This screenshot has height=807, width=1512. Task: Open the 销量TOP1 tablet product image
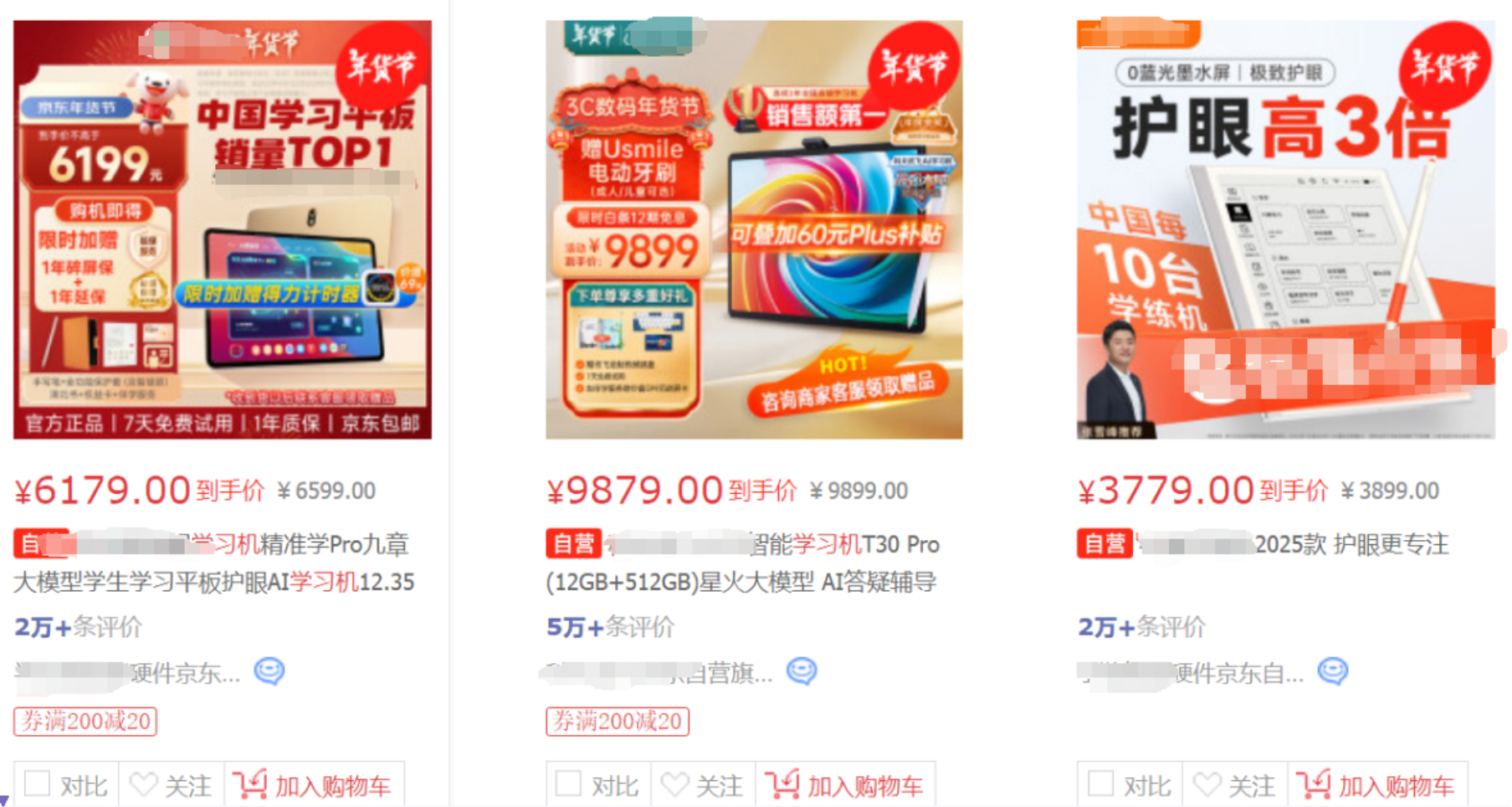click(223, 229)
